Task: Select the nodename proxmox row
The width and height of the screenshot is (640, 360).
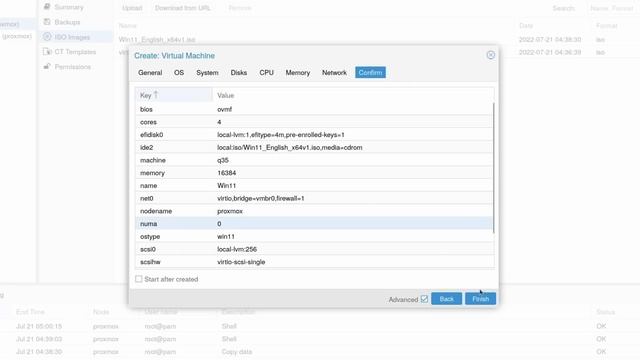Action: click(x=313, y=211)
